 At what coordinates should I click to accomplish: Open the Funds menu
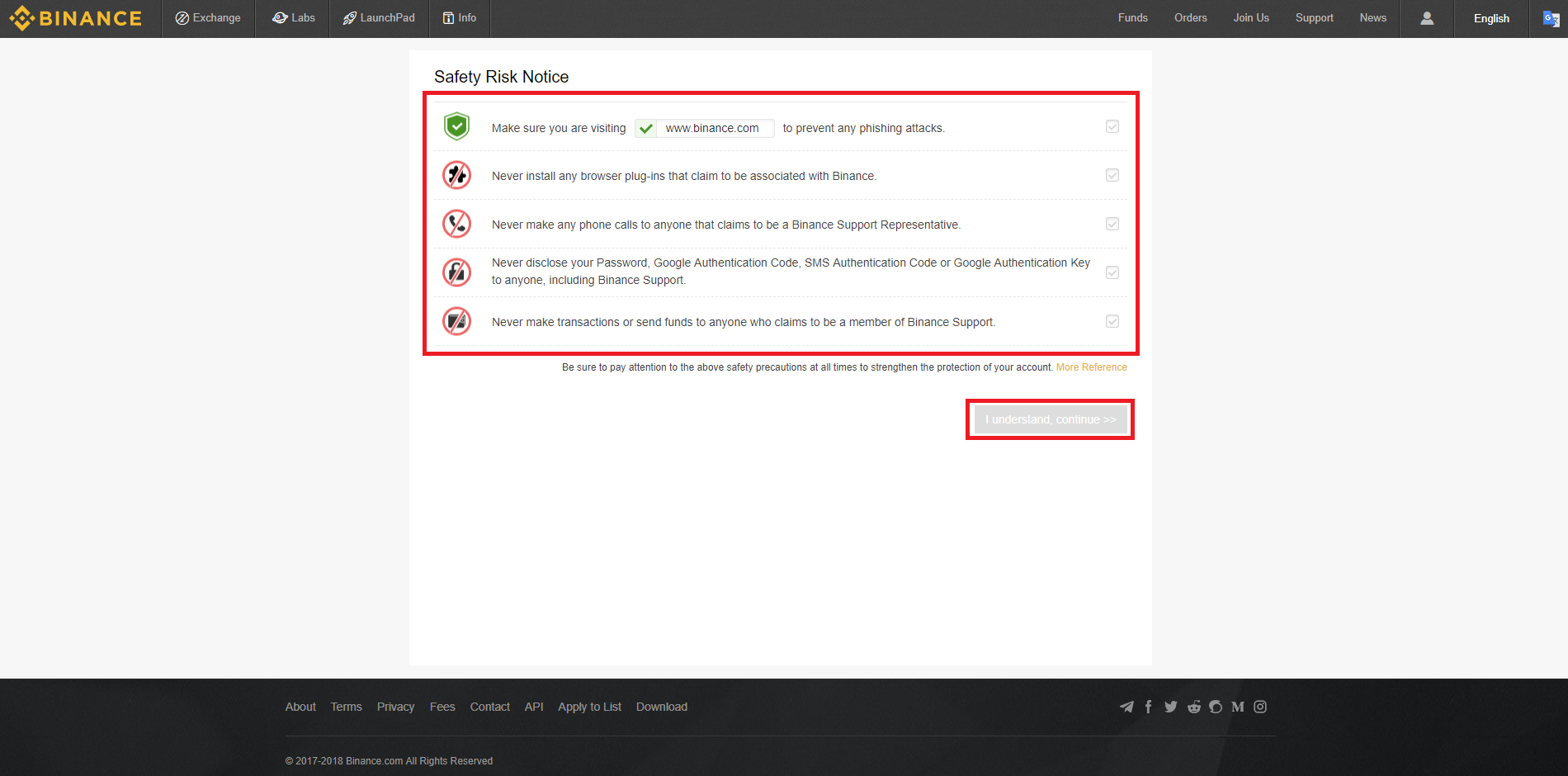pos(1132,18)
